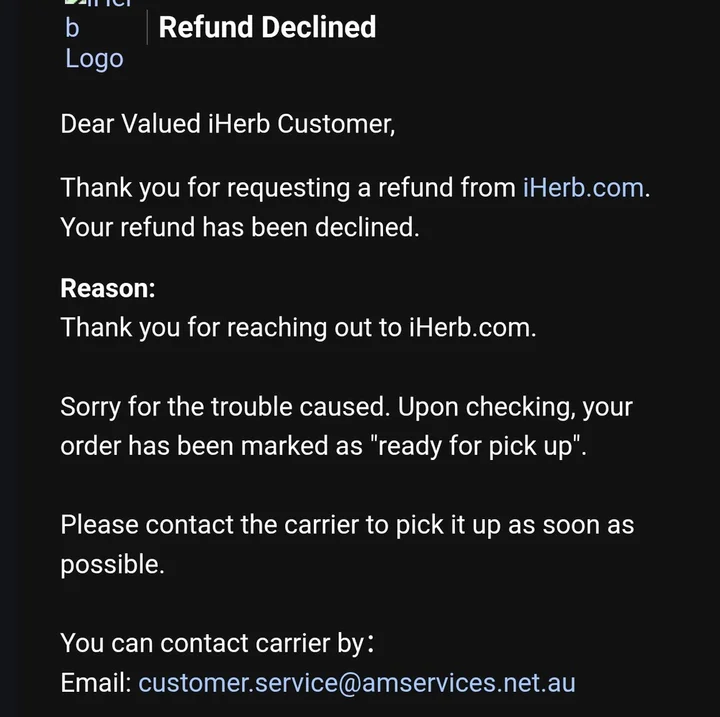Image resolution: width=720 pixels, height=717 pixels.
Task: Click the "Email:" label text
Action: (96, 683)
